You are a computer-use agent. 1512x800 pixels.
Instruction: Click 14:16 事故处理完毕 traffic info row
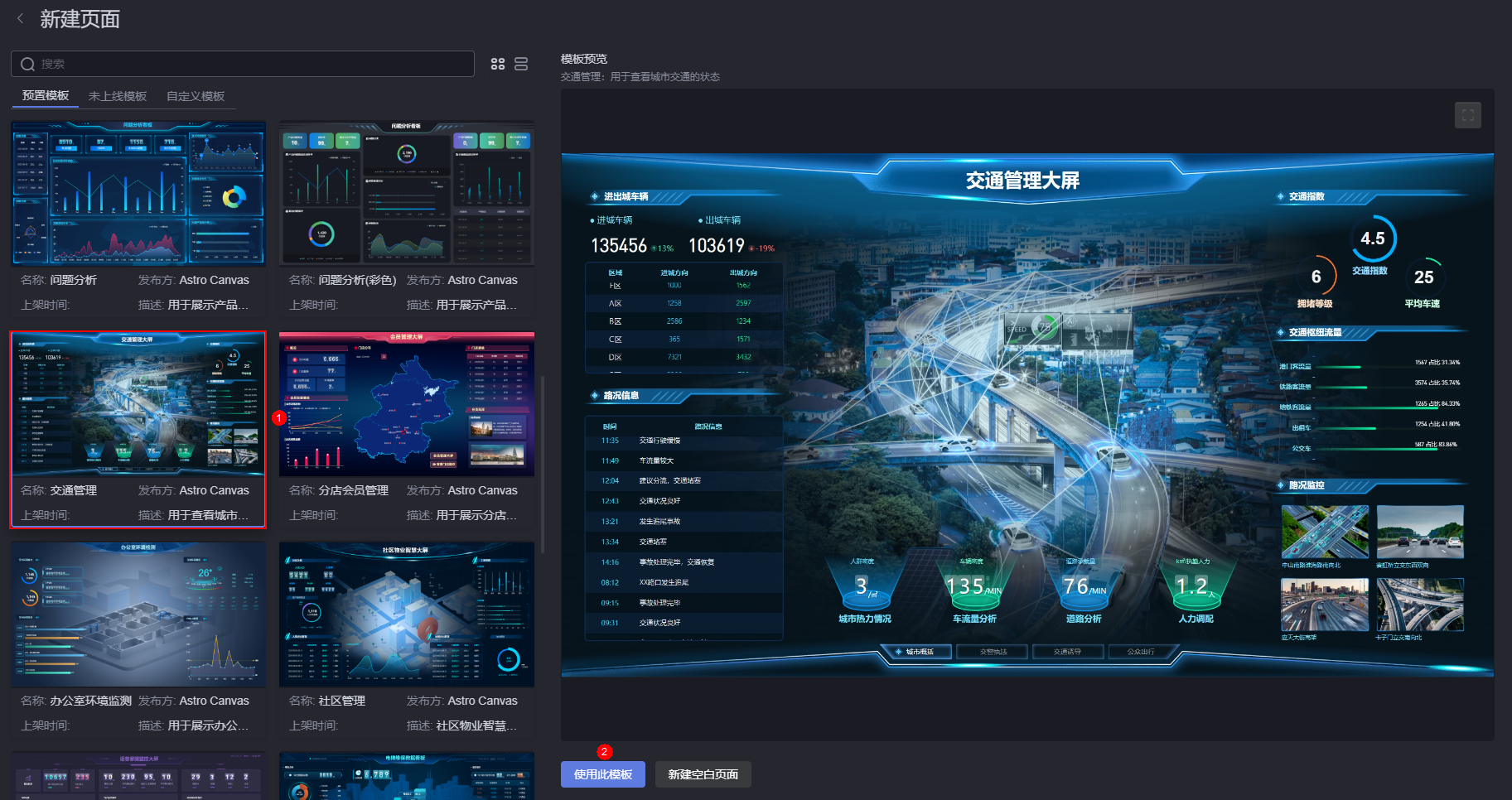(684, 562)
